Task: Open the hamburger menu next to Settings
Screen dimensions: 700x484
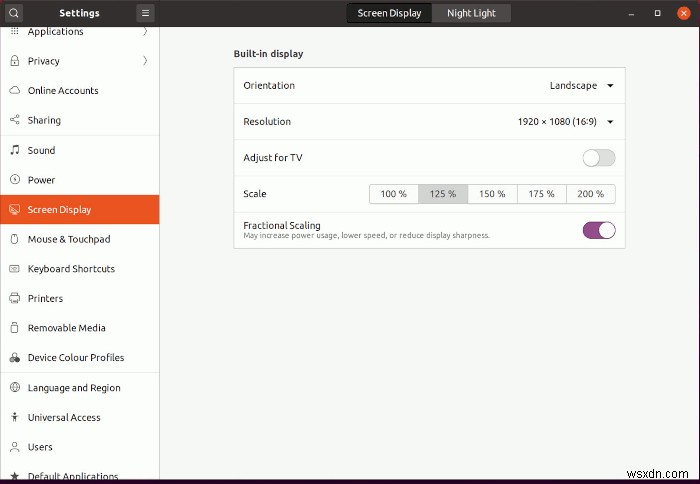Action: [x=145, y=13]
